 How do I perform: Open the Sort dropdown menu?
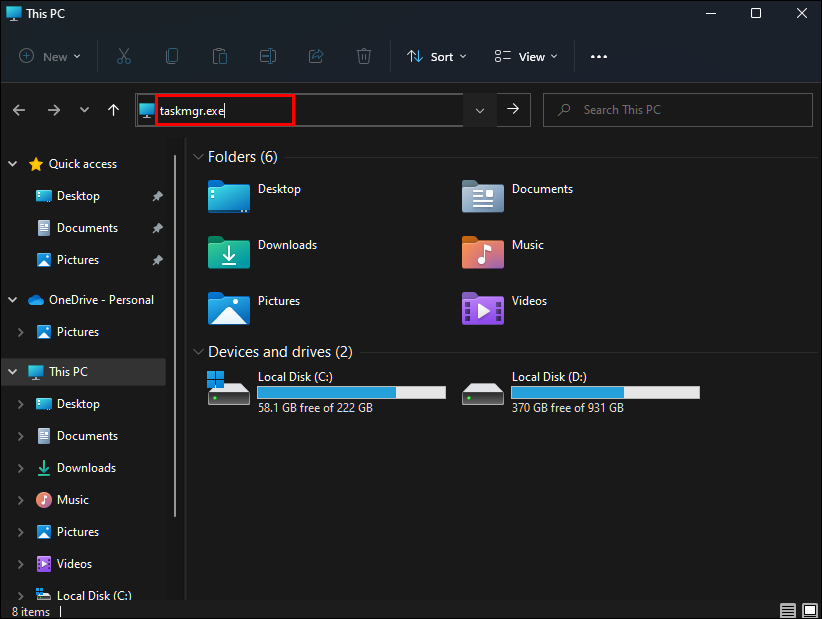(x=437, y=57)
